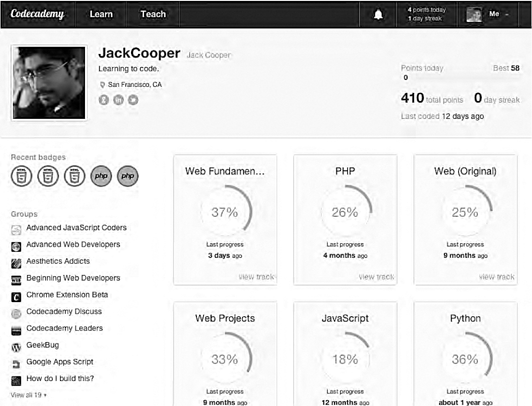Click the JackCooper profile photo
The width and height of the screenshot is (532, 406).
point(49,83)
